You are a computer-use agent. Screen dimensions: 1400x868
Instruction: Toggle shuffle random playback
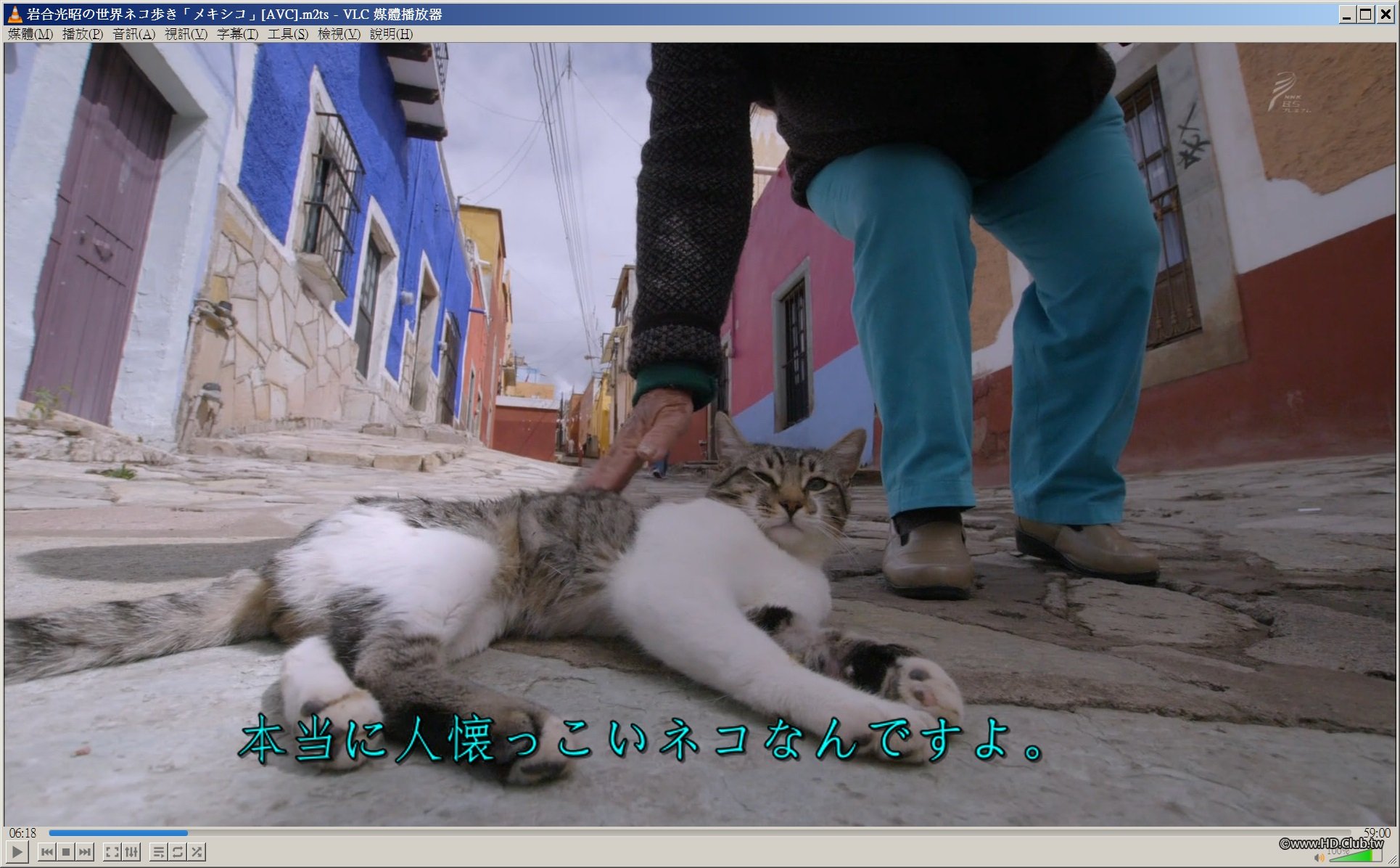197,852
